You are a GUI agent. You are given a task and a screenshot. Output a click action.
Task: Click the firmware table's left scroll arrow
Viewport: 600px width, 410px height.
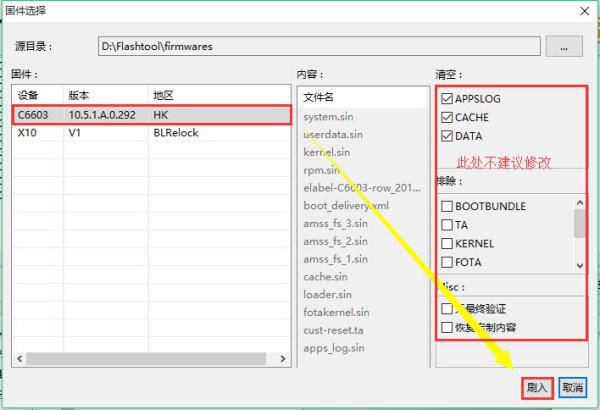pyautogui.click(x=18, y=358)
